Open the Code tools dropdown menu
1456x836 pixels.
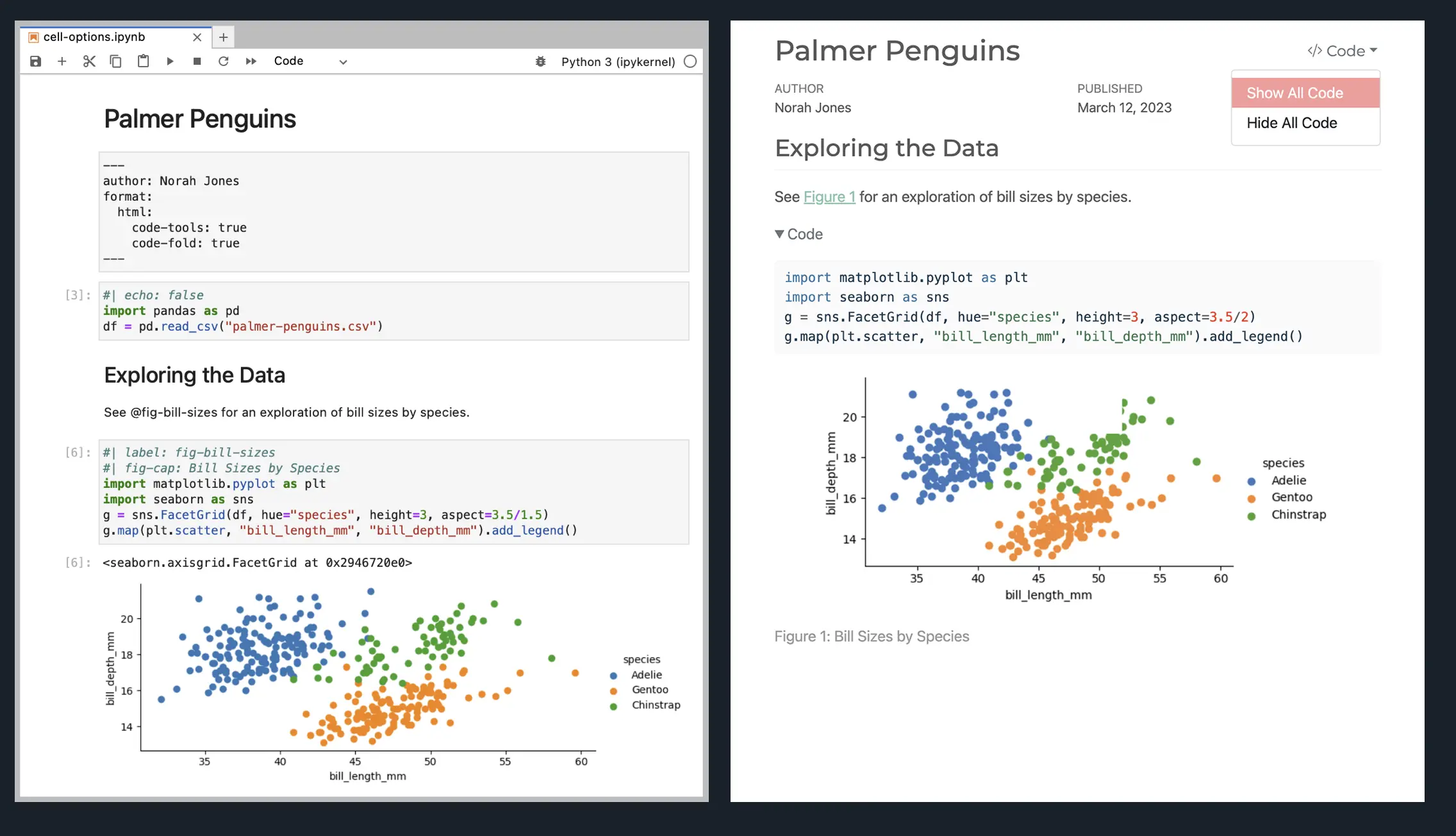[x=1342, y=51]
